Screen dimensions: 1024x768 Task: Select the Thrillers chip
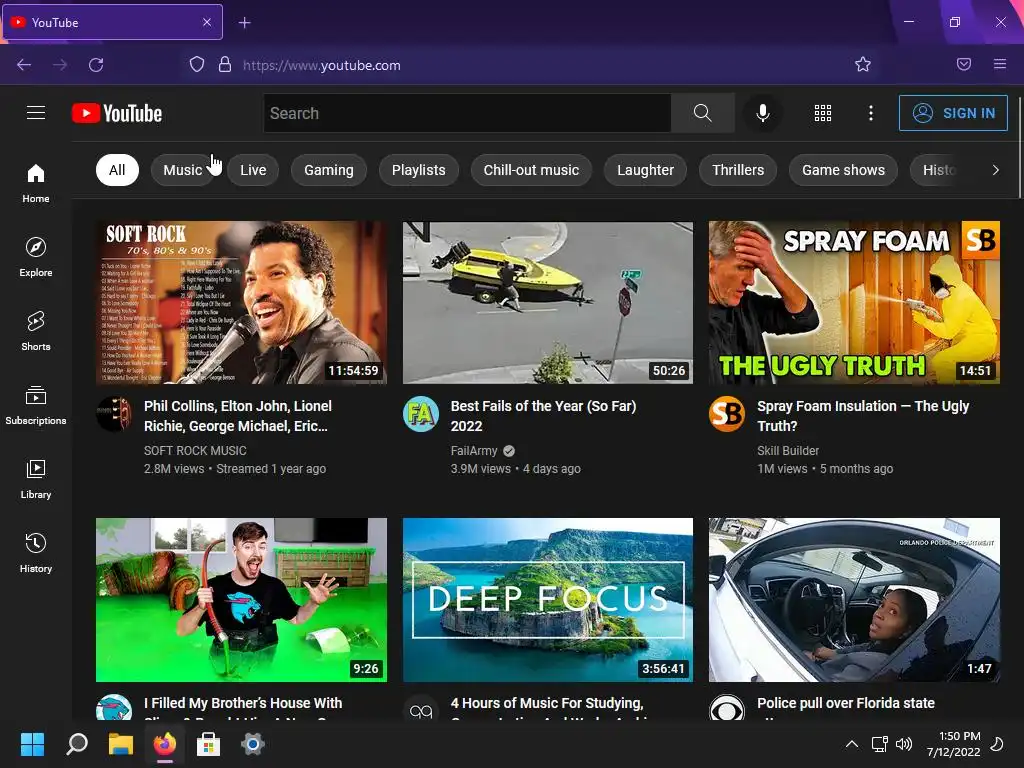click(738, 170)
